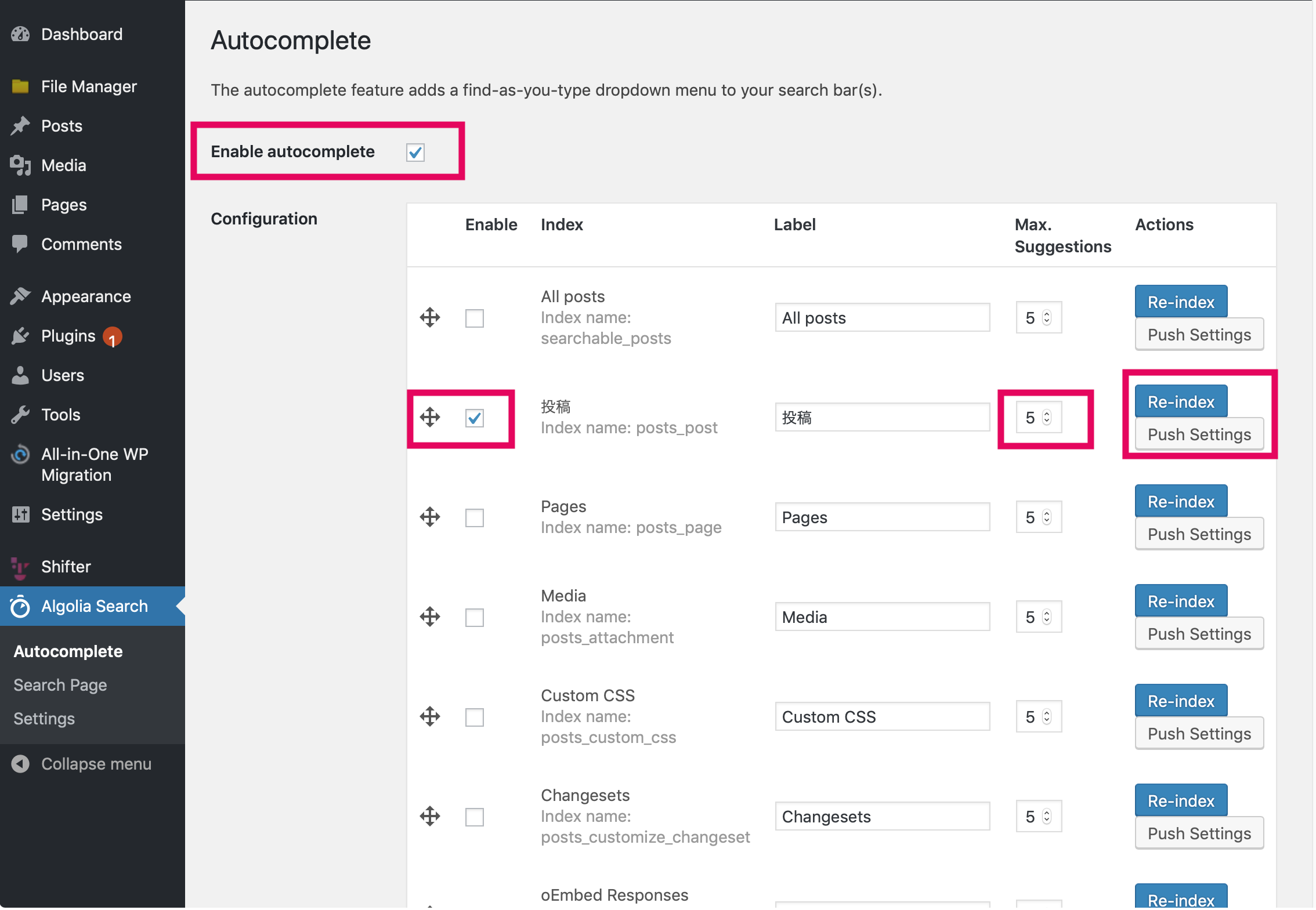The height and width of the screenshot is (910, 1316).
Task: Grab the move handle for All posts row
Action: (430, 318)
